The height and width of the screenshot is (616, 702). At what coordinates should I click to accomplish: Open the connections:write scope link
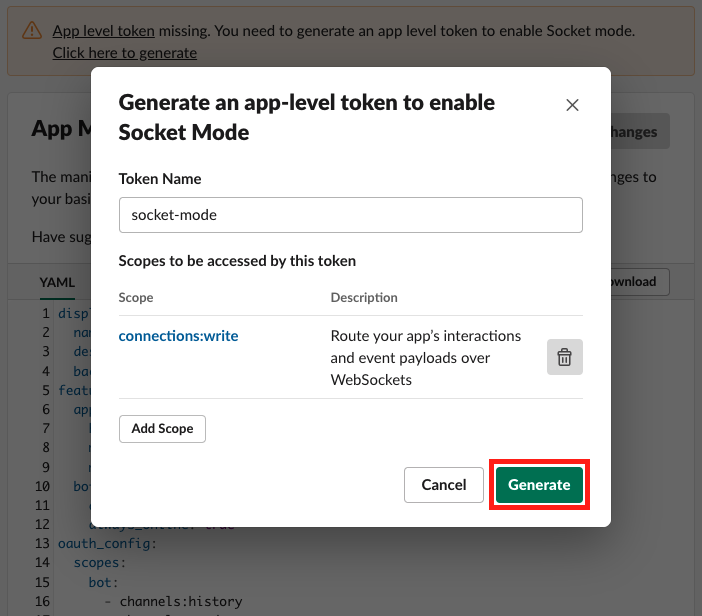pos(178,336)
